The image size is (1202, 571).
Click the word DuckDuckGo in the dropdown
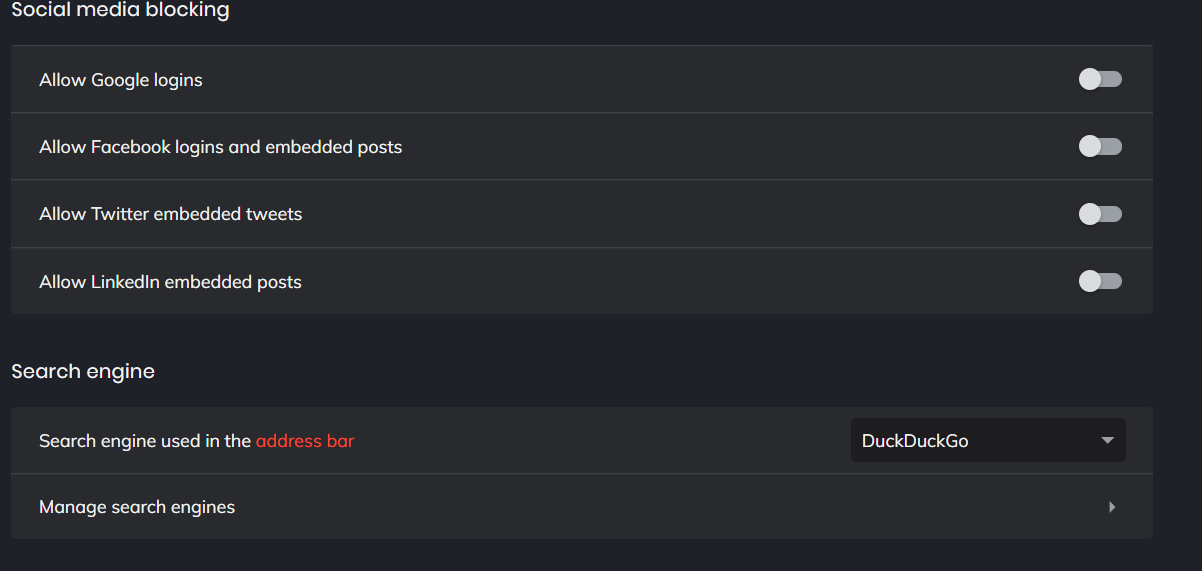[x=915, y=440]
